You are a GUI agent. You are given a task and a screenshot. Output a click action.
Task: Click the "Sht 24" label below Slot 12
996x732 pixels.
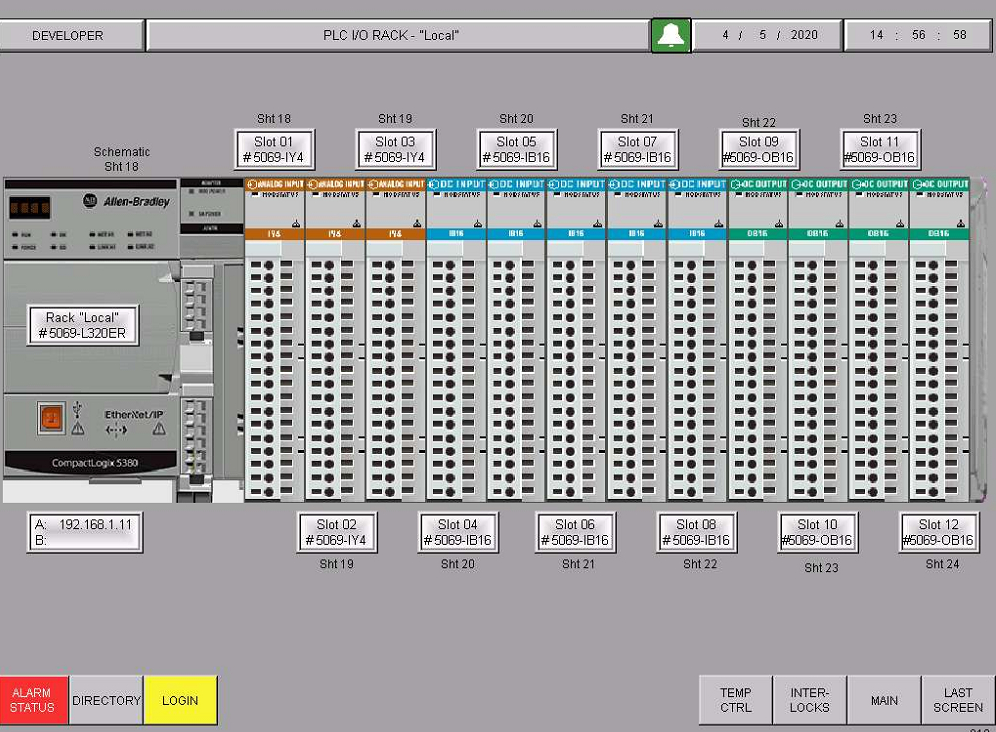(942, 564)
